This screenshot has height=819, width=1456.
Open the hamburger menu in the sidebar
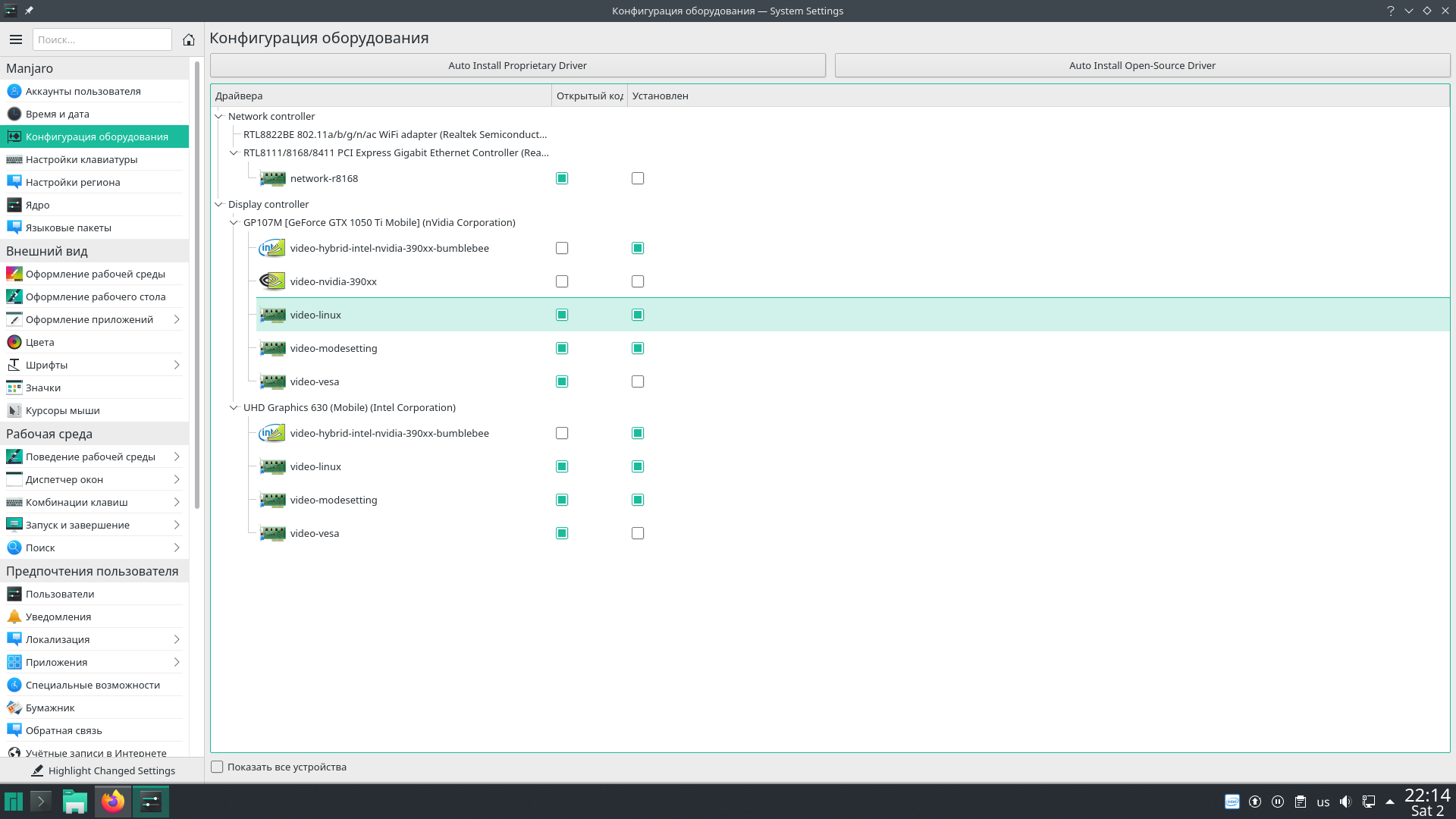(16, 39)
